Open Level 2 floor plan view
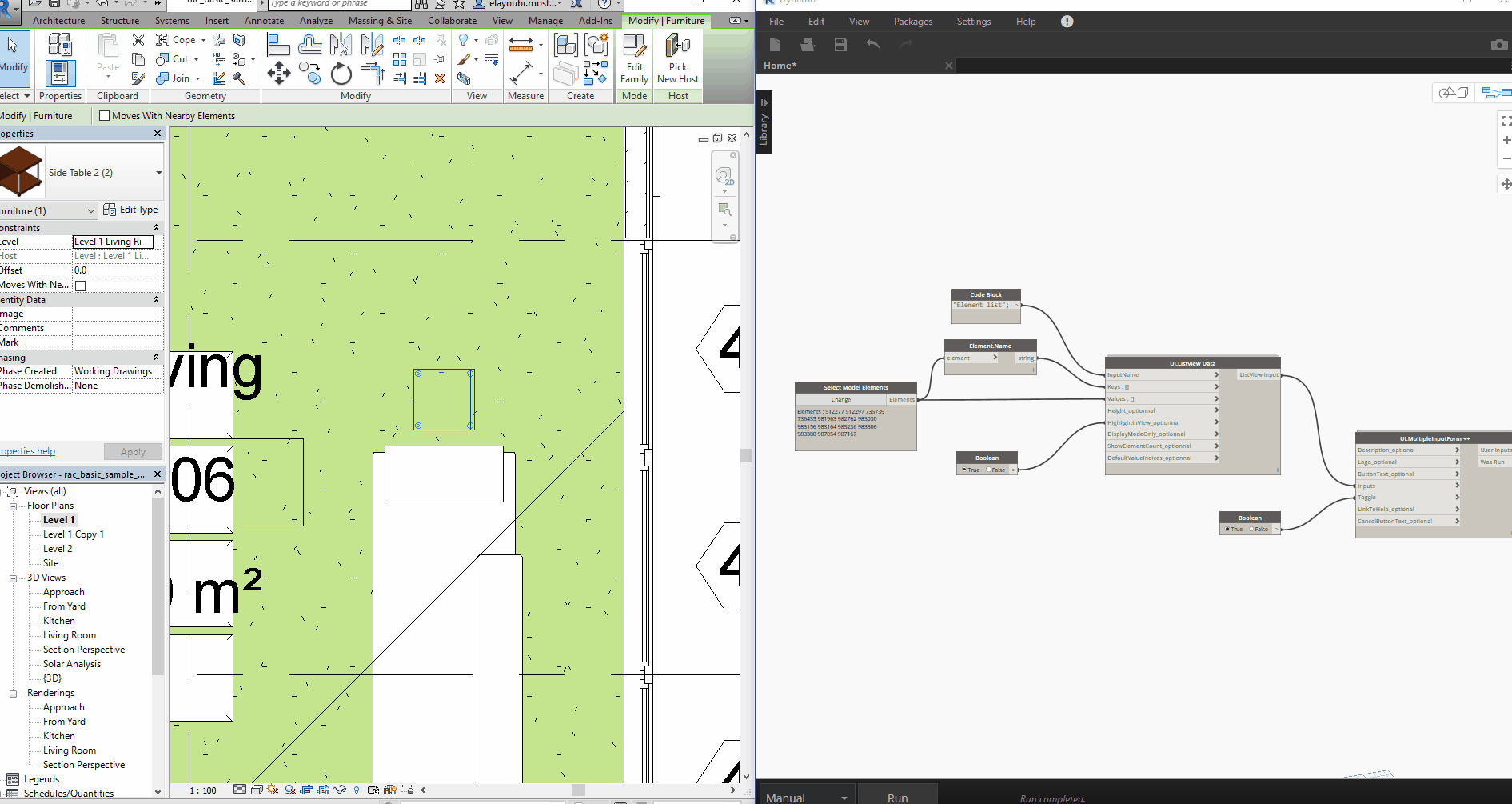 58,549
